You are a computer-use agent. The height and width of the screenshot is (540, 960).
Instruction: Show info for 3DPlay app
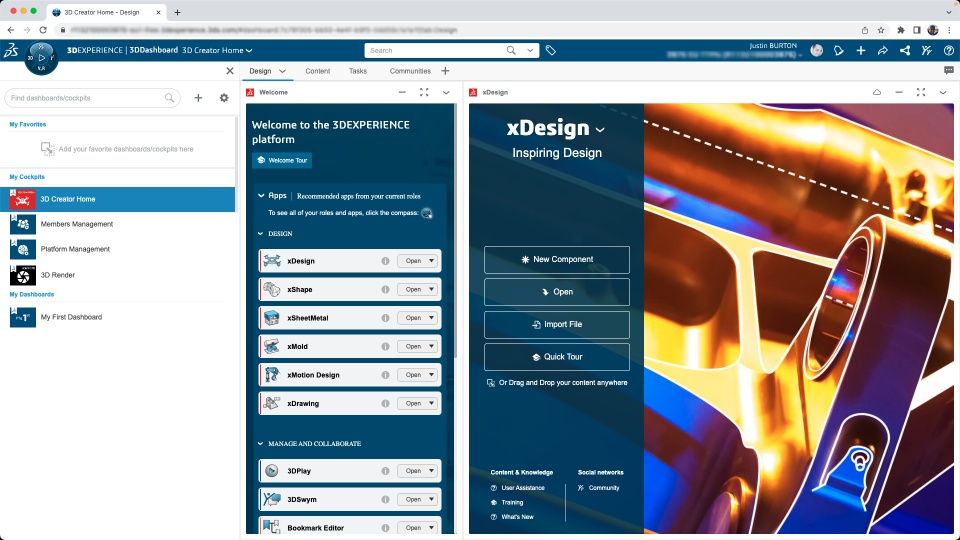point(385,471)
